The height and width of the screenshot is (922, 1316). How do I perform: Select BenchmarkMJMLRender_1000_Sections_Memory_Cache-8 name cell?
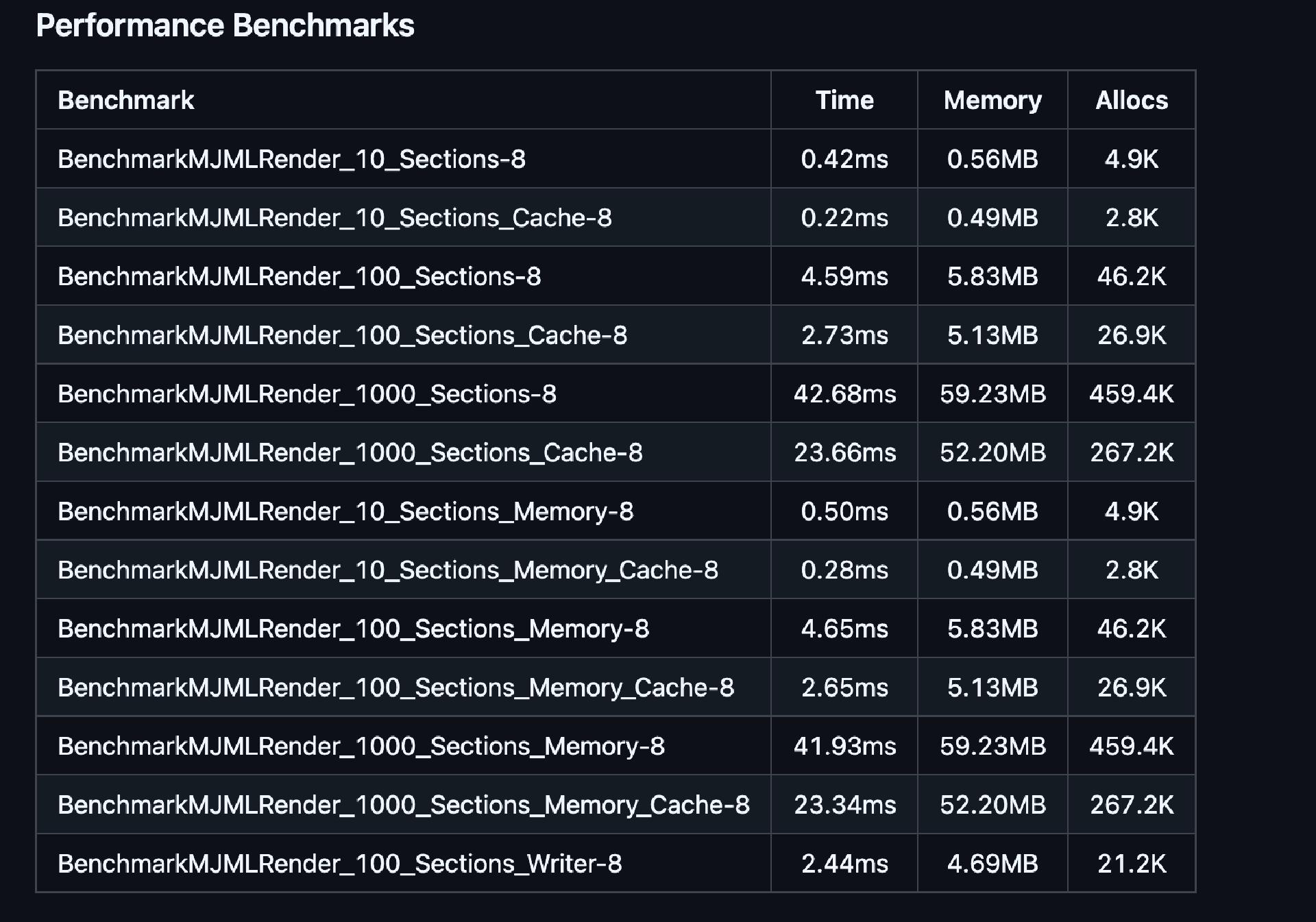[404, 805]
